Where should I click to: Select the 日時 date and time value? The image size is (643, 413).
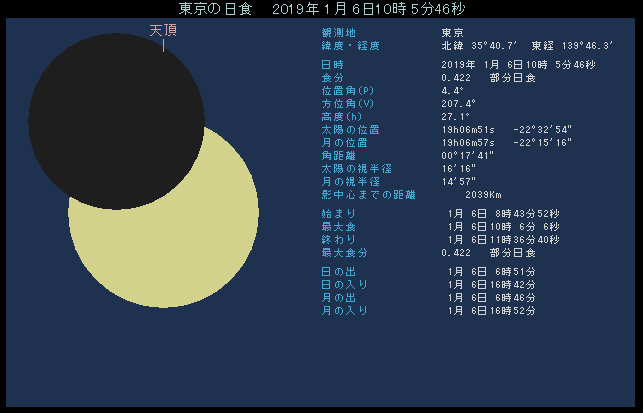[x=517, y=65]
